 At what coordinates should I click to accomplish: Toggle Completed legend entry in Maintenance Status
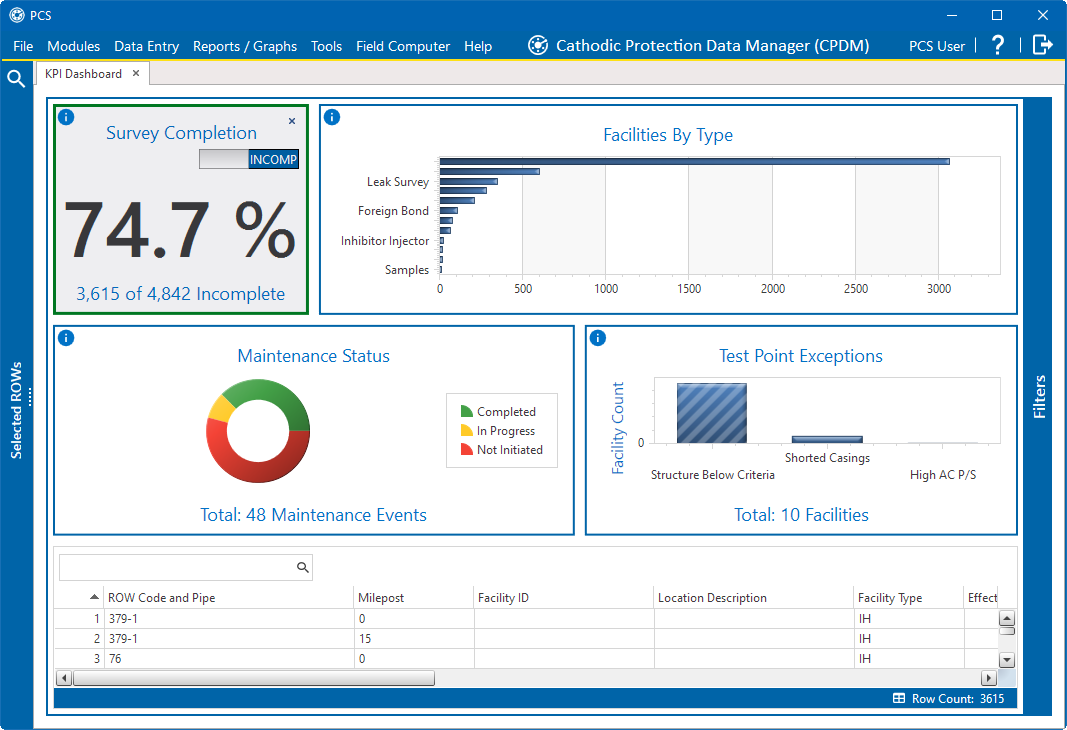[498, 412]
